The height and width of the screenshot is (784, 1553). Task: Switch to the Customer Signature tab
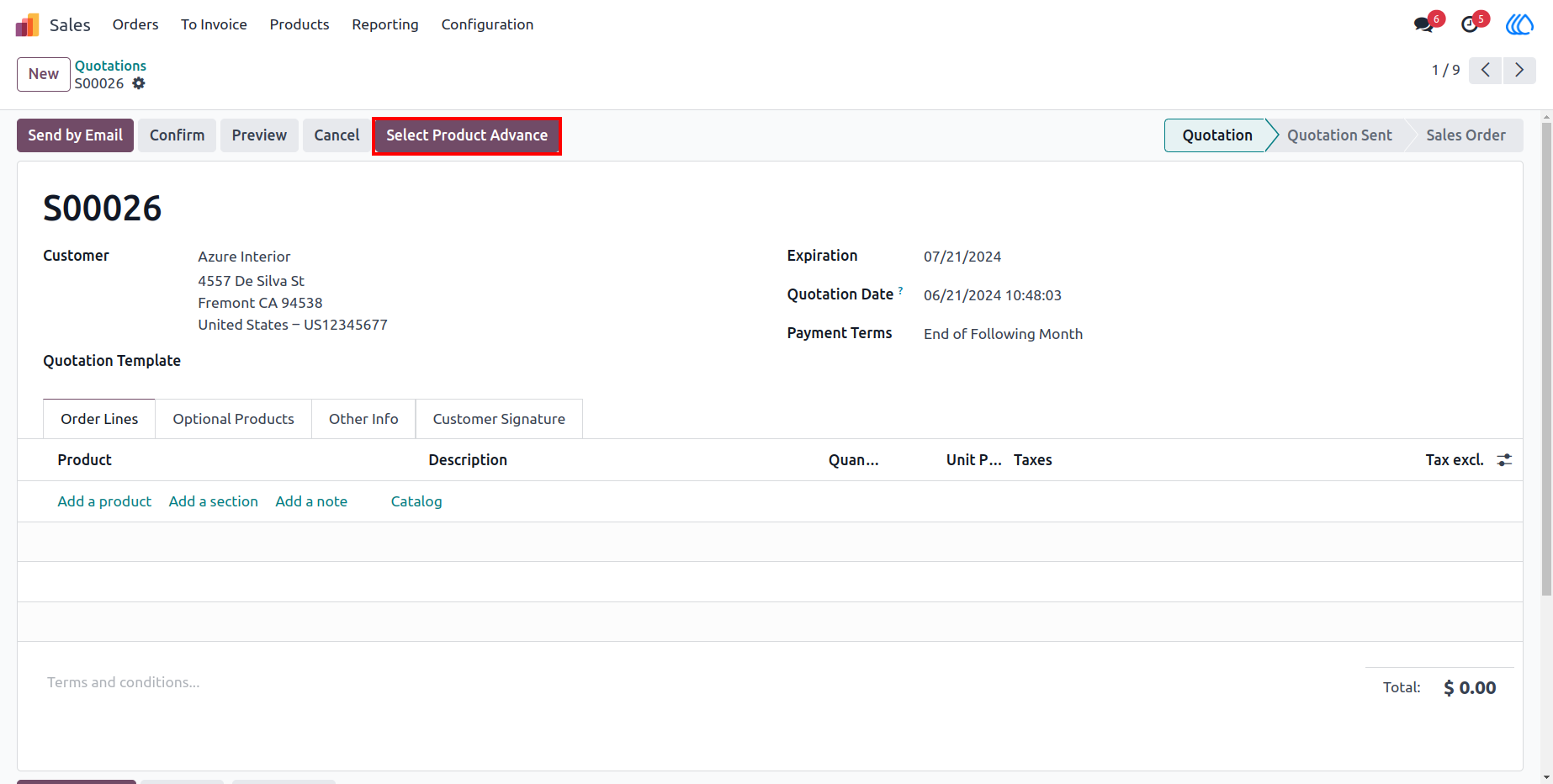point(499,419)
